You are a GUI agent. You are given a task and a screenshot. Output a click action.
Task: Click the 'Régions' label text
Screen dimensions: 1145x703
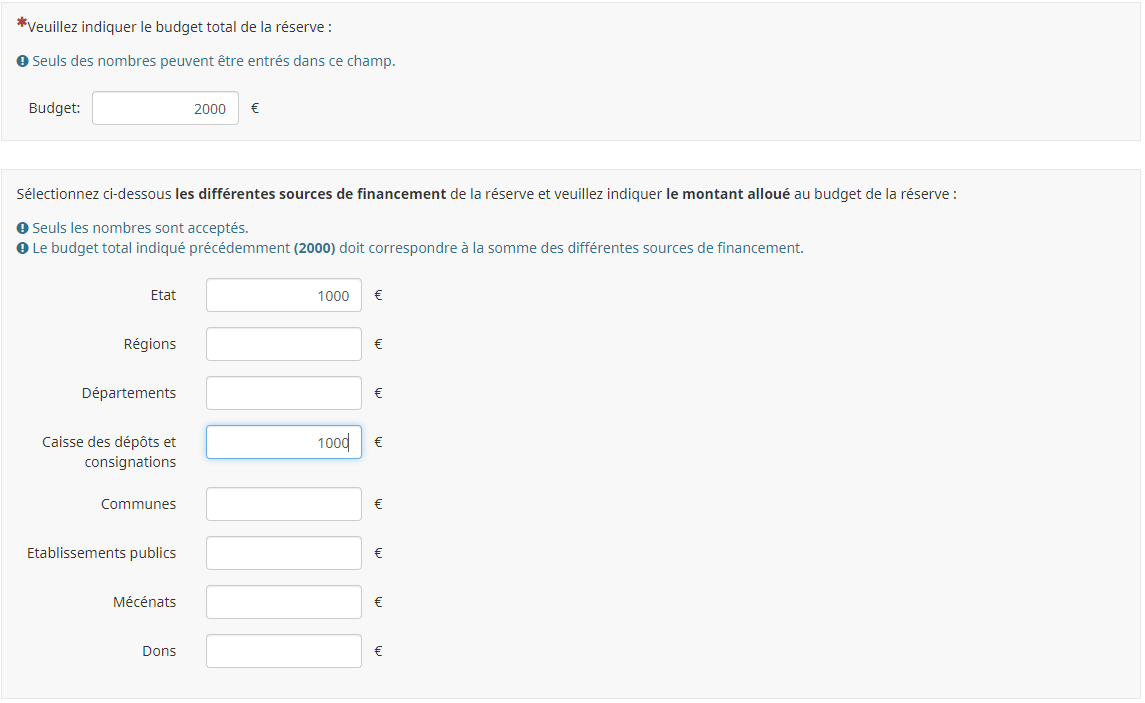tap(149, 344)
